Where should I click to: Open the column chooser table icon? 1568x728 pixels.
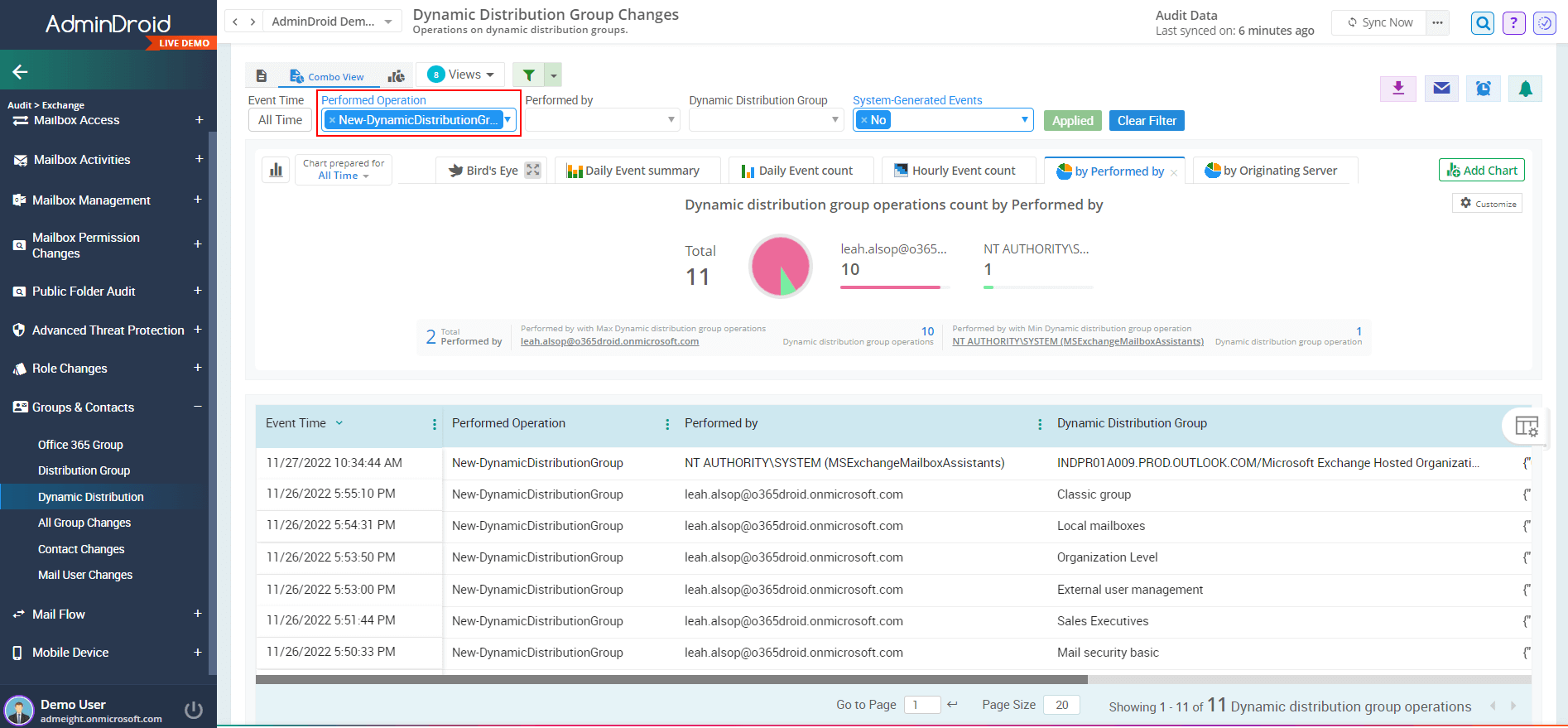[1526, 427]
